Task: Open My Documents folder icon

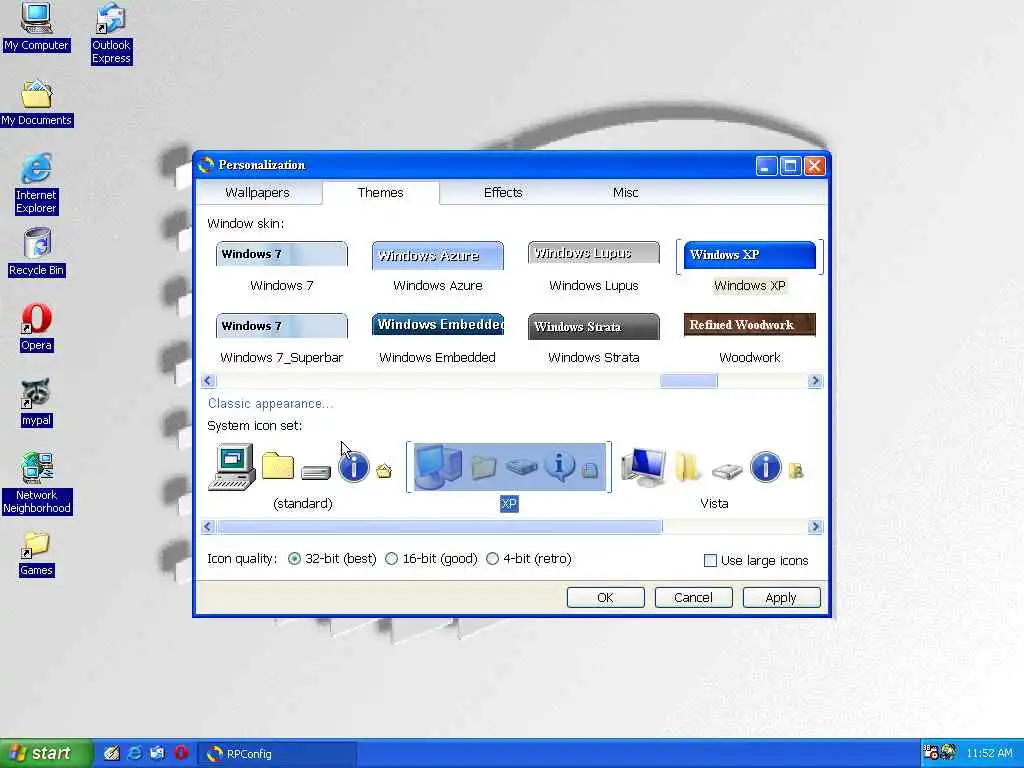Action: [37, 103]
